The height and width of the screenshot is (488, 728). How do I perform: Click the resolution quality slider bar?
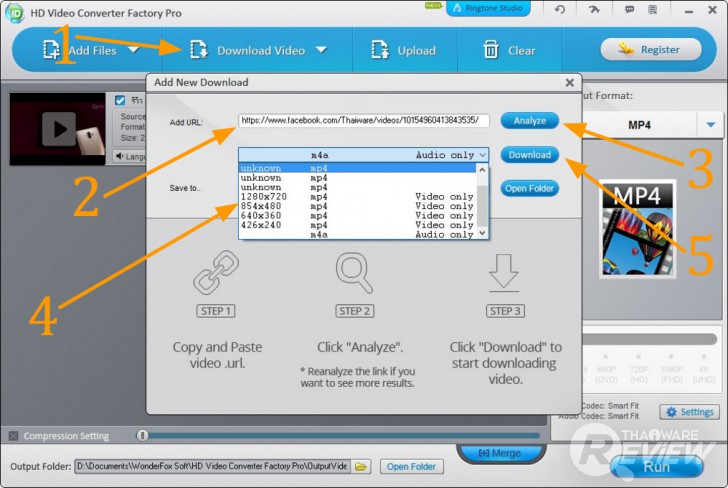649,339
